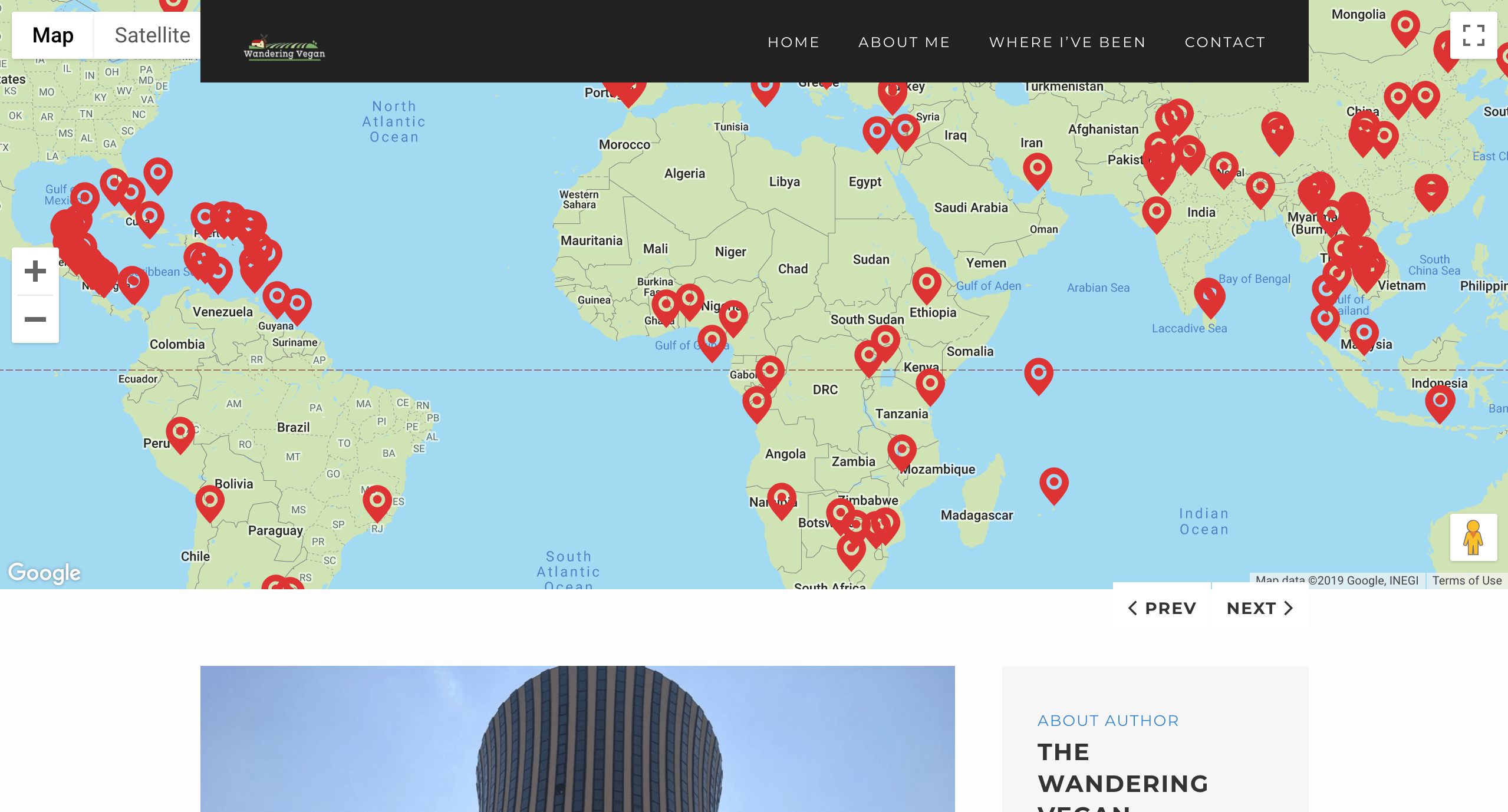Image resolution: width=1508 pixels, height=812 pixels.
Task: Select the pin on western India coast
Action: 1157,214
